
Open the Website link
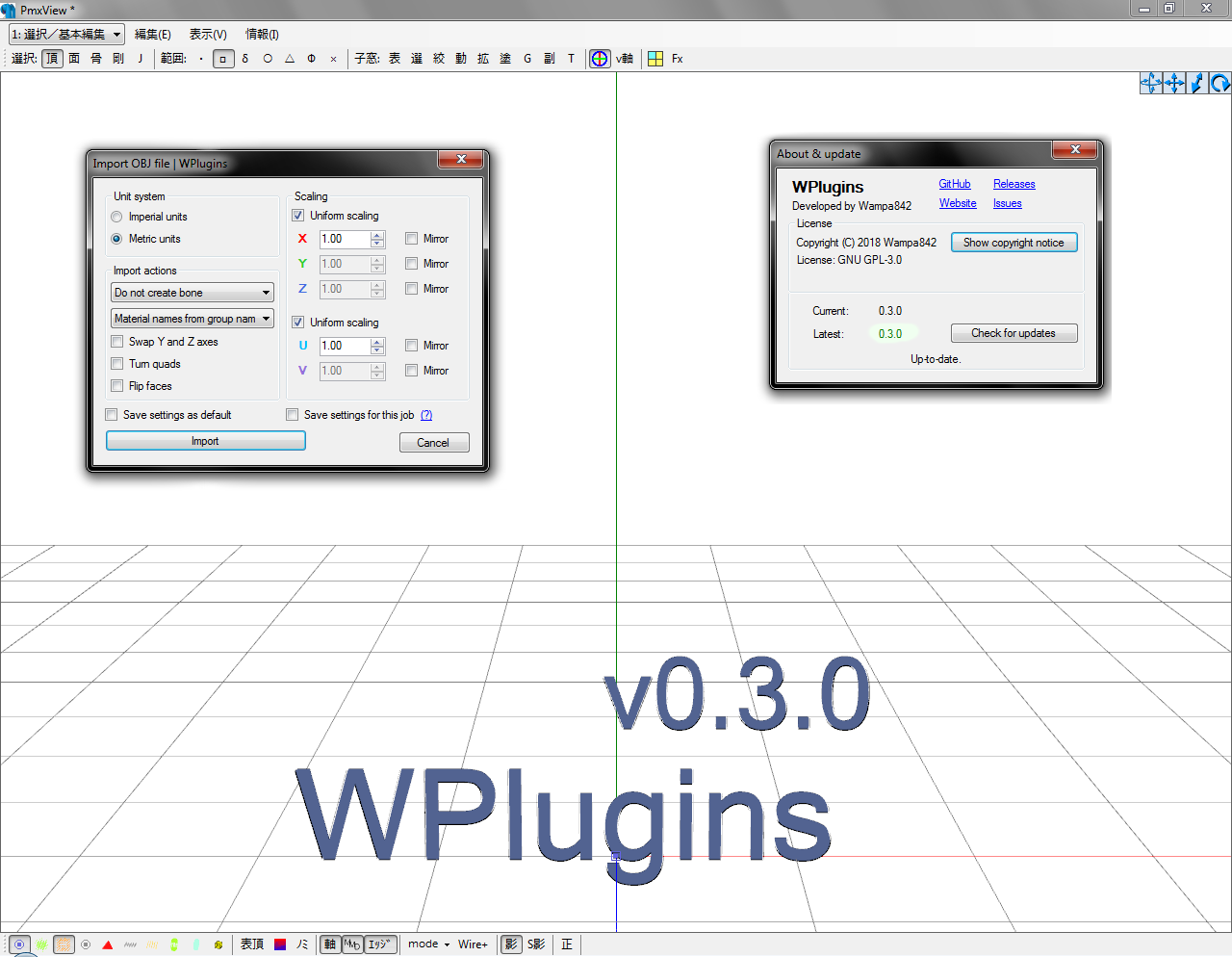coord(958,203)
